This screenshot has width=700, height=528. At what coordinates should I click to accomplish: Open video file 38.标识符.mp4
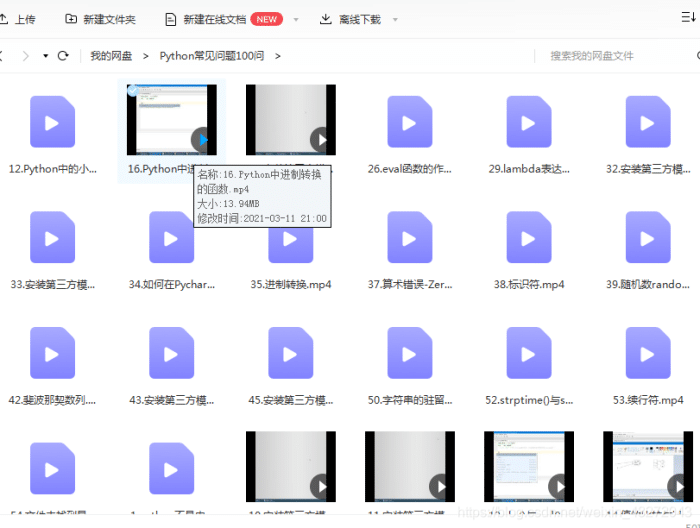pyautogui.click(x=529, y=237)
